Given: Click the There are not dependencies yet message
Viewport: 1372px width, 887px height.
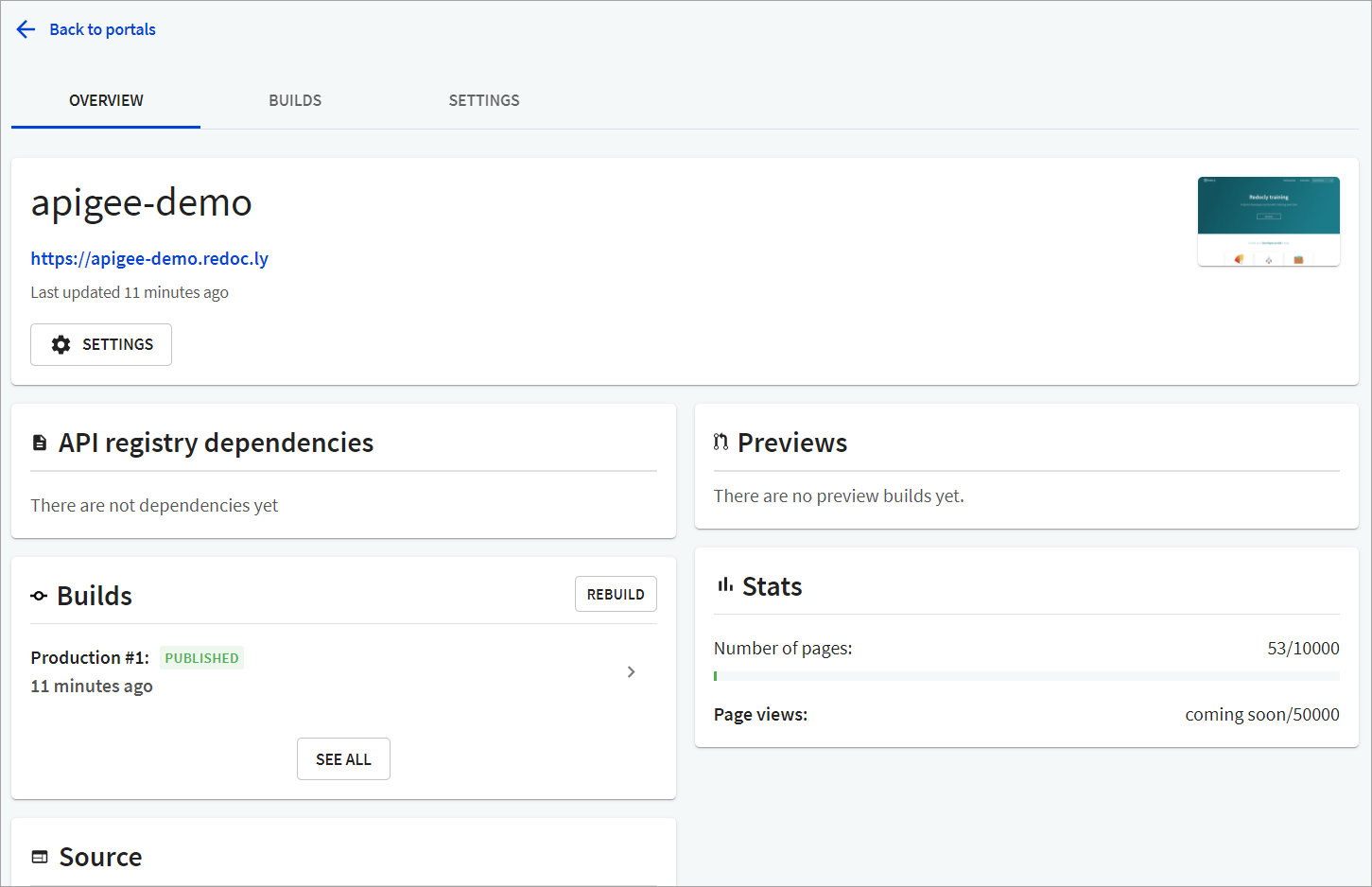Looking at the screenshot, I should coord(154,505).
